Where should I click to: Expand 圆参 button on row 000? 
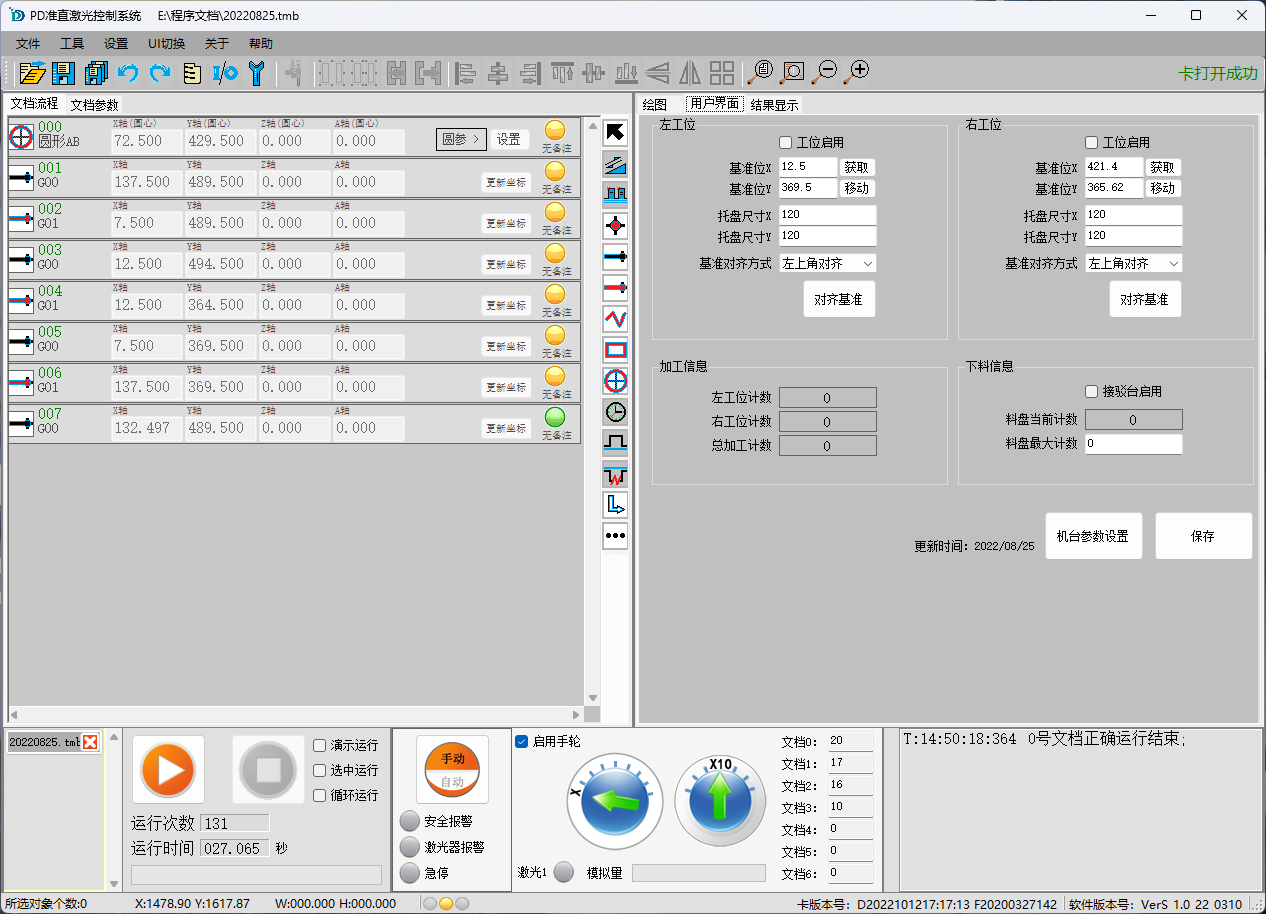461,139
